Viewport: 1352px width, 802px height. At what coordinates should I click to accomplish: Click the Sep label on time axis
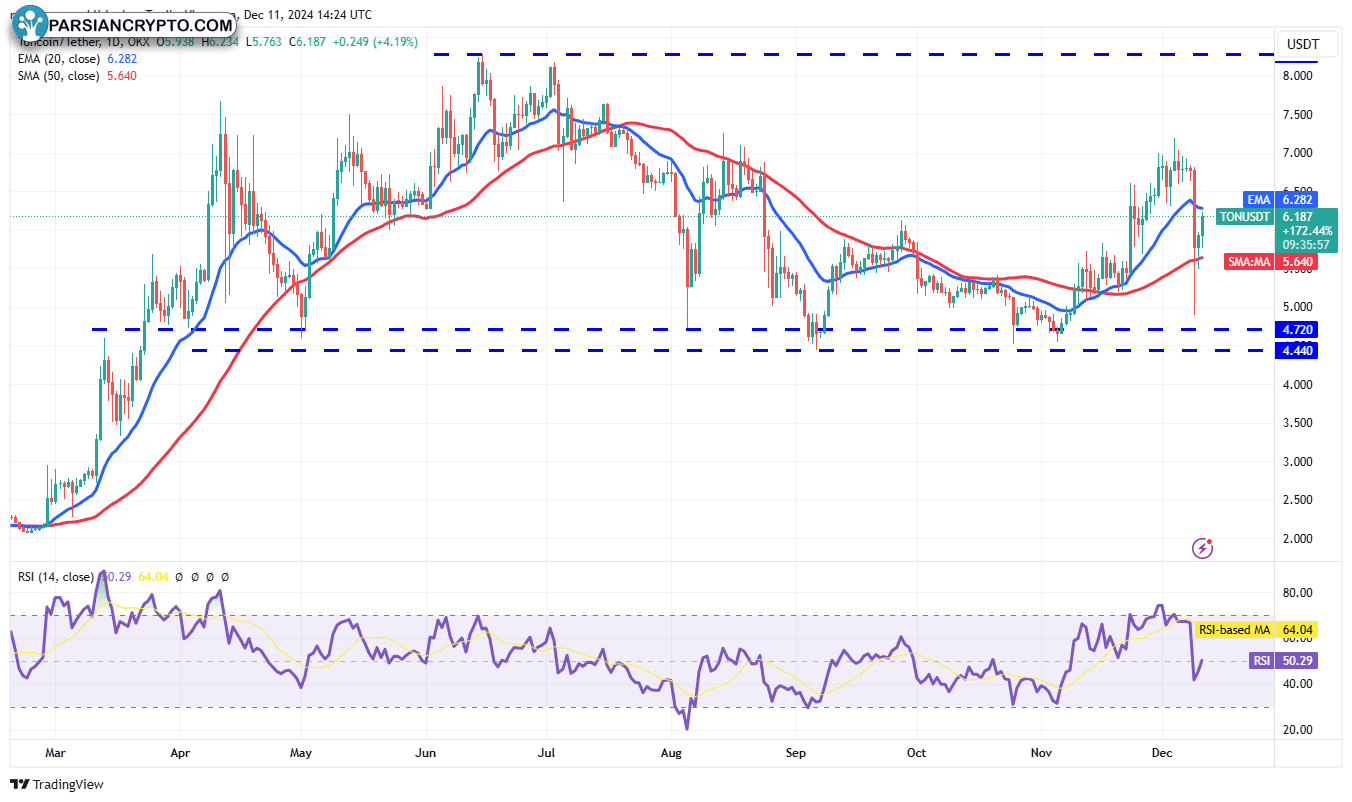pyautogui.click(x=796, y=751)
